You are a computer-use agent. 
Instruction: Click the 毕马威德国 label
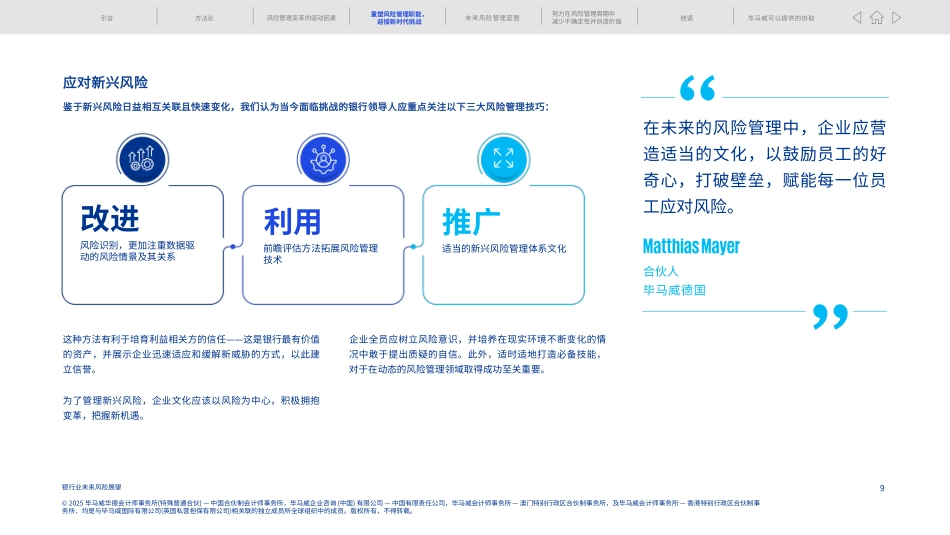pos(674,290)
